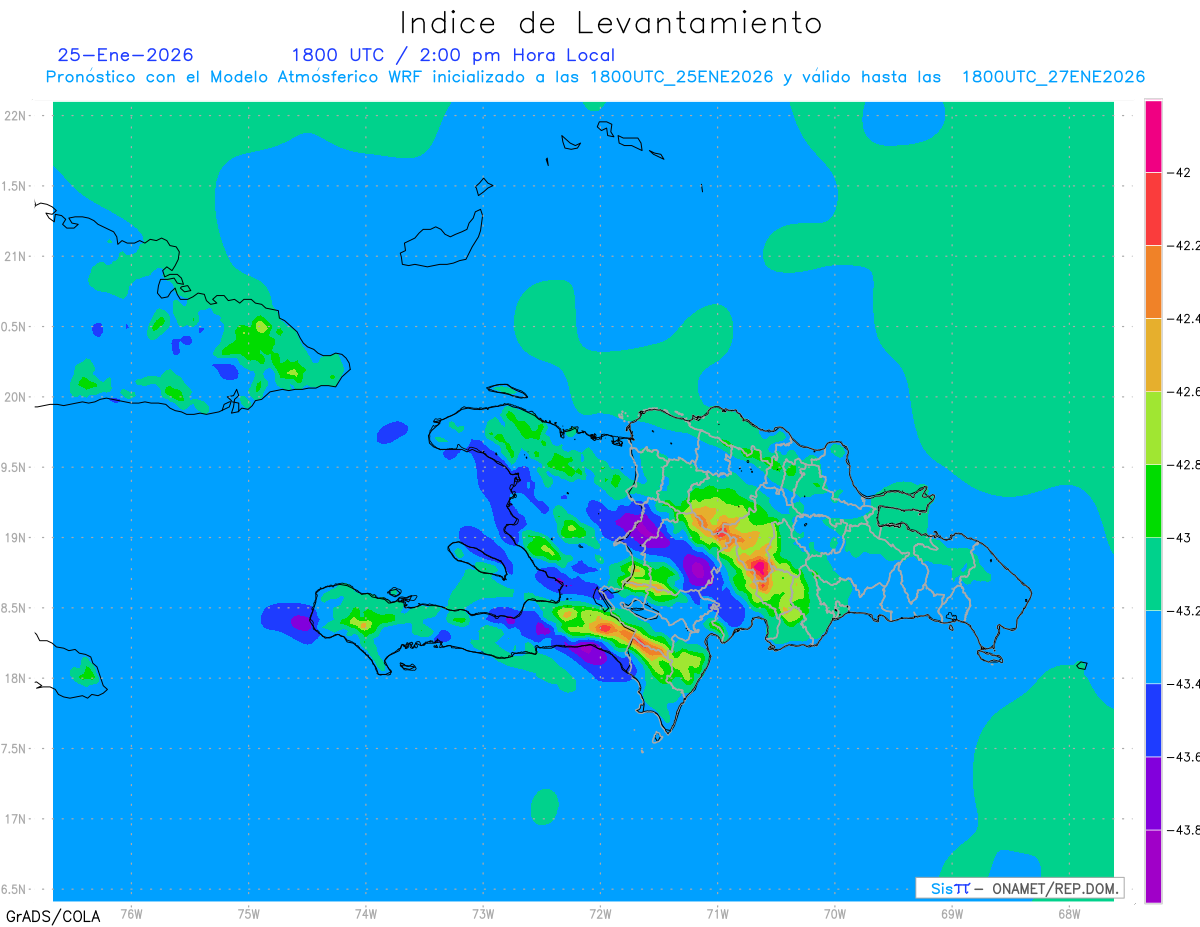The width and height of the screenshot is (1200, 927).
Task: Click the '68W' longitude label
Action: [x=1069, y=912]
